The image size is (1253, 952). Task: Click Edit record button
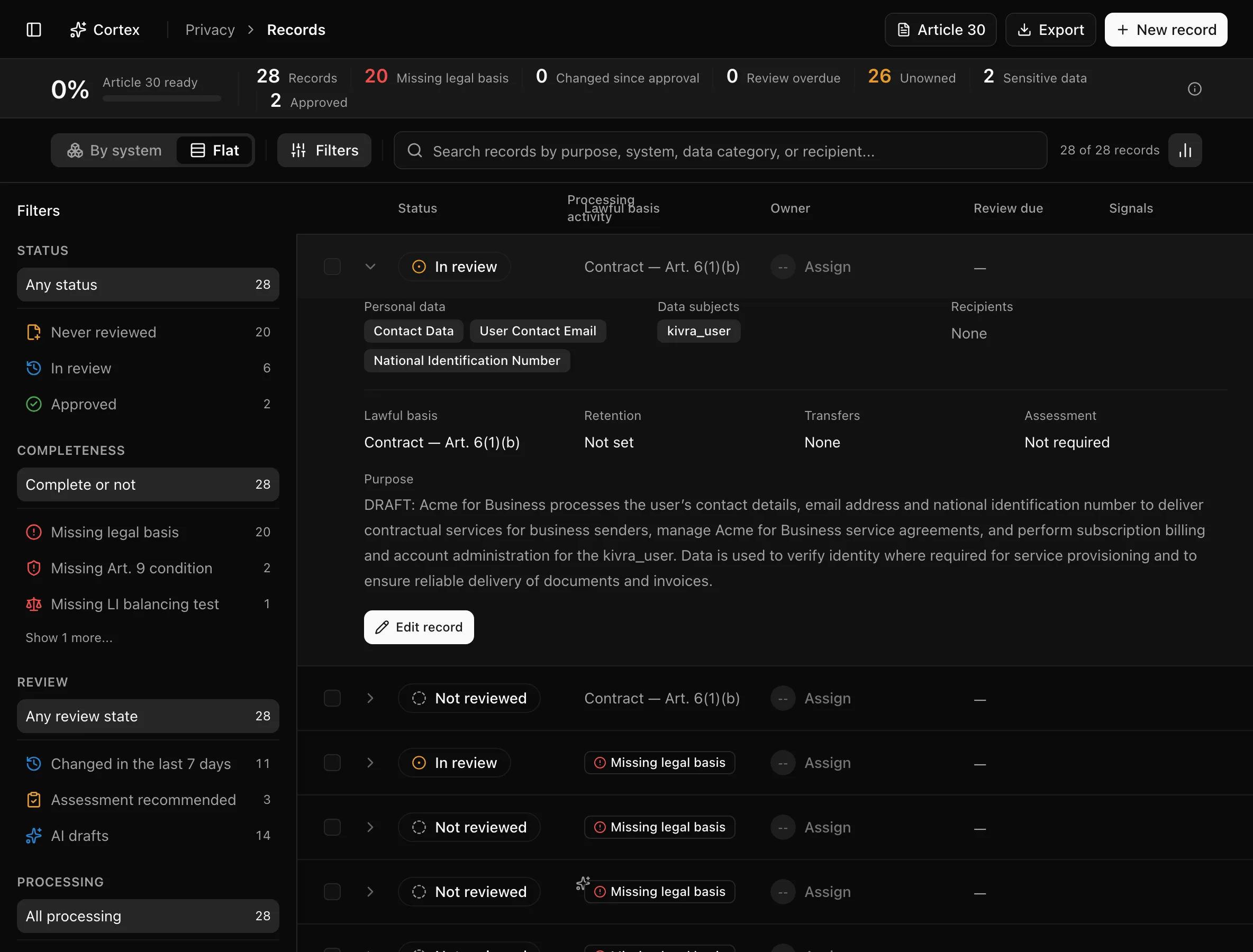click(419, 627)
